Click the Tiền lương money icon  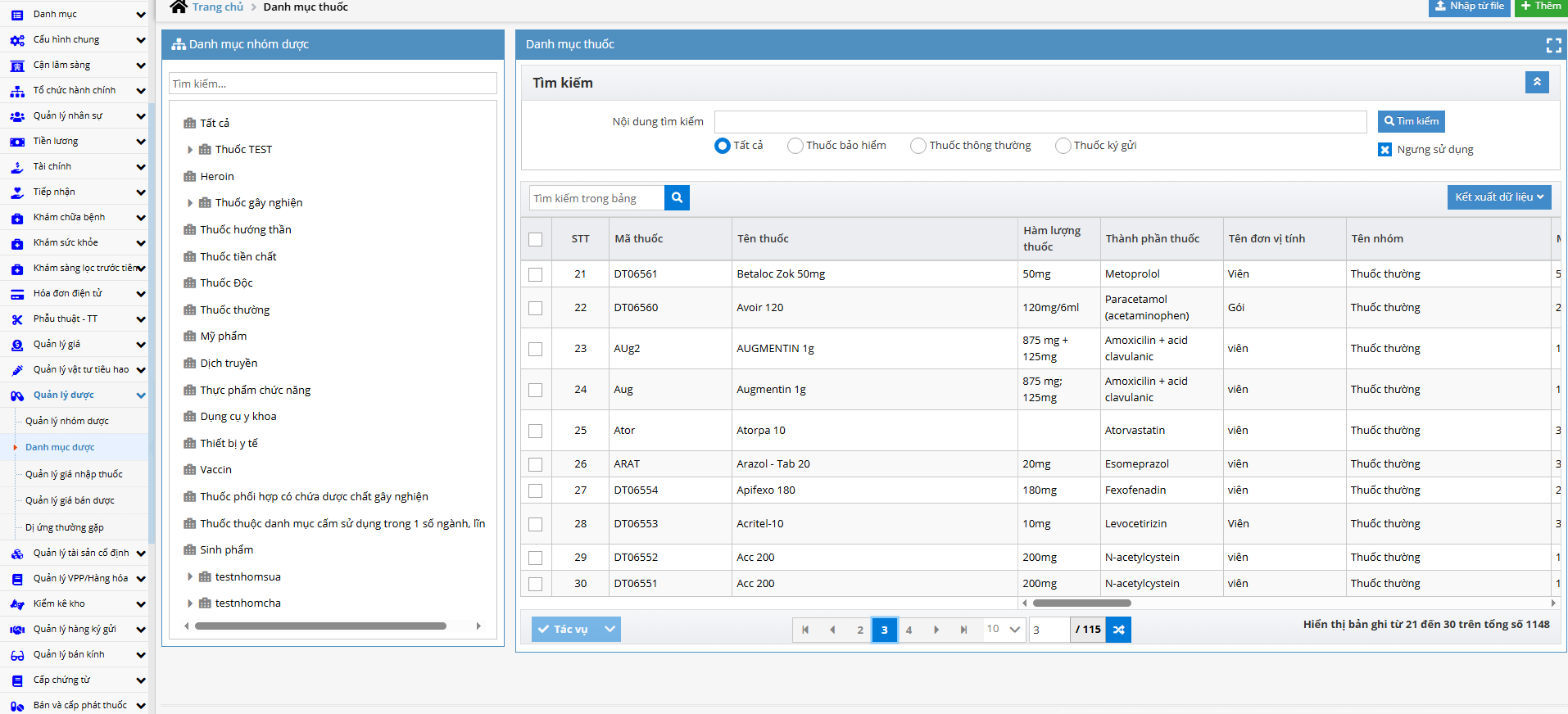(17, 142)
